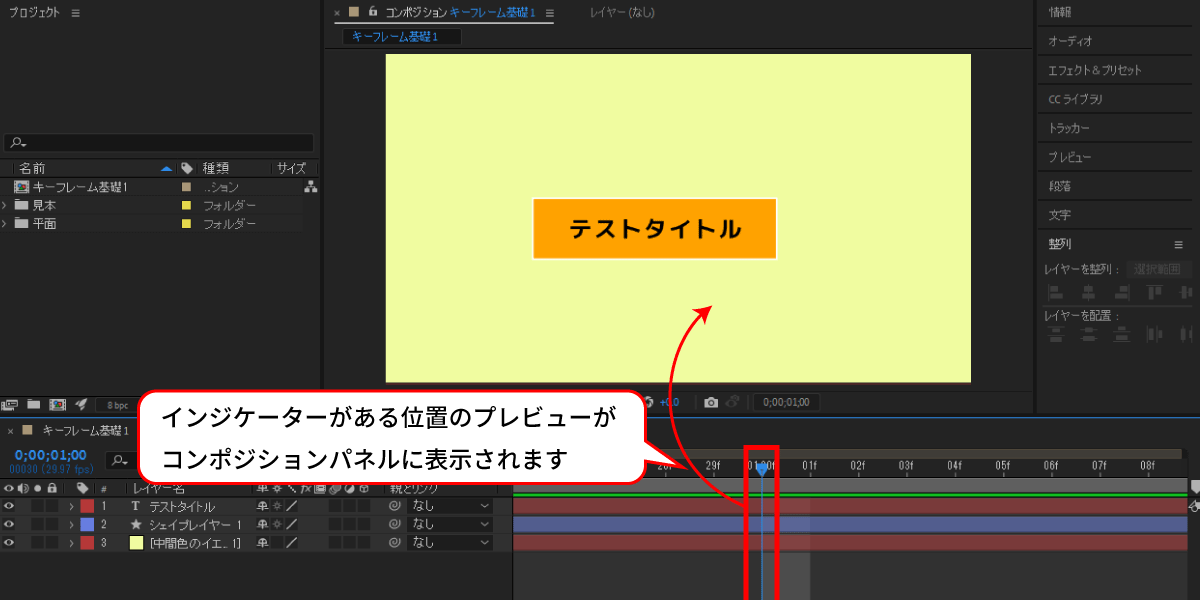Screen dimensions: 1200x600
Task: Click the pick whip of テストタイトル layer
Action: (395, 506)
